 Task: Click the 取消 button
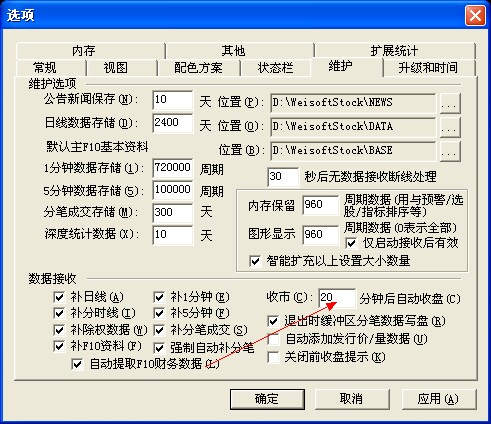[x=351, y=399]
